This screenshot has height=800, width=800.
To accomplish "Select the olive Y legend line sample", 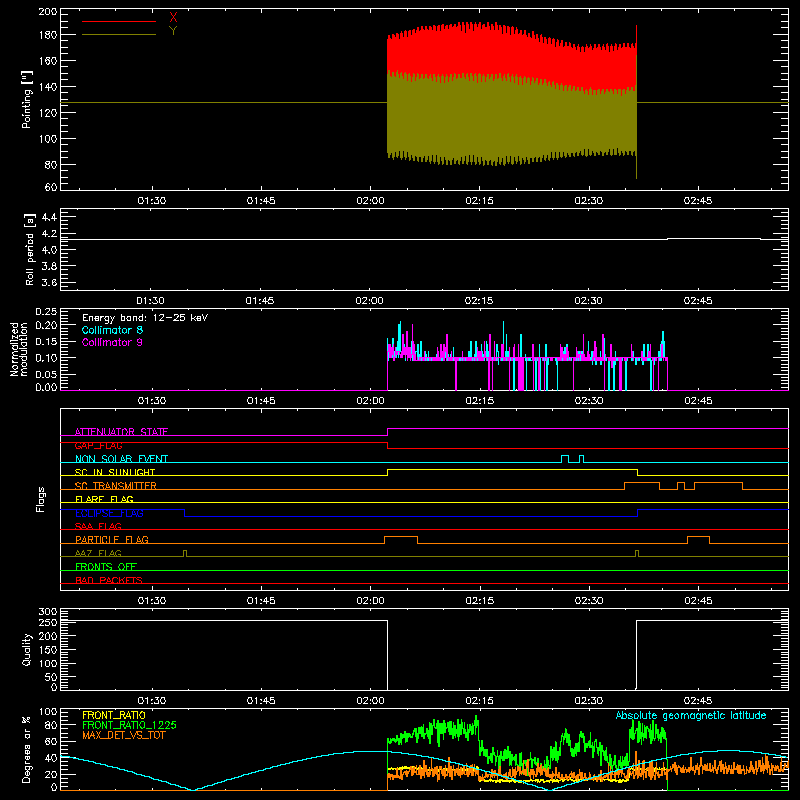I will (x=119, y=35).
